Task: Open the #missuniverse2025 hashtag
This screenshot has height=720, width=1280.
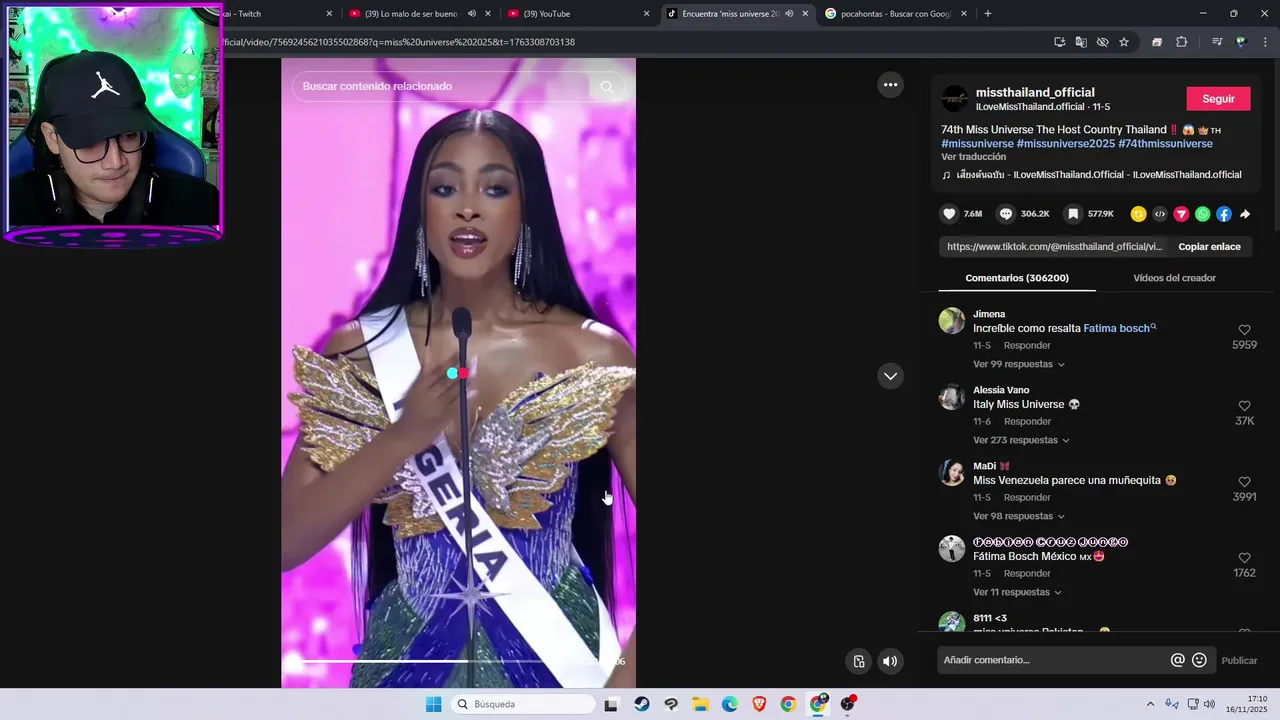Action: (1065, 144)
